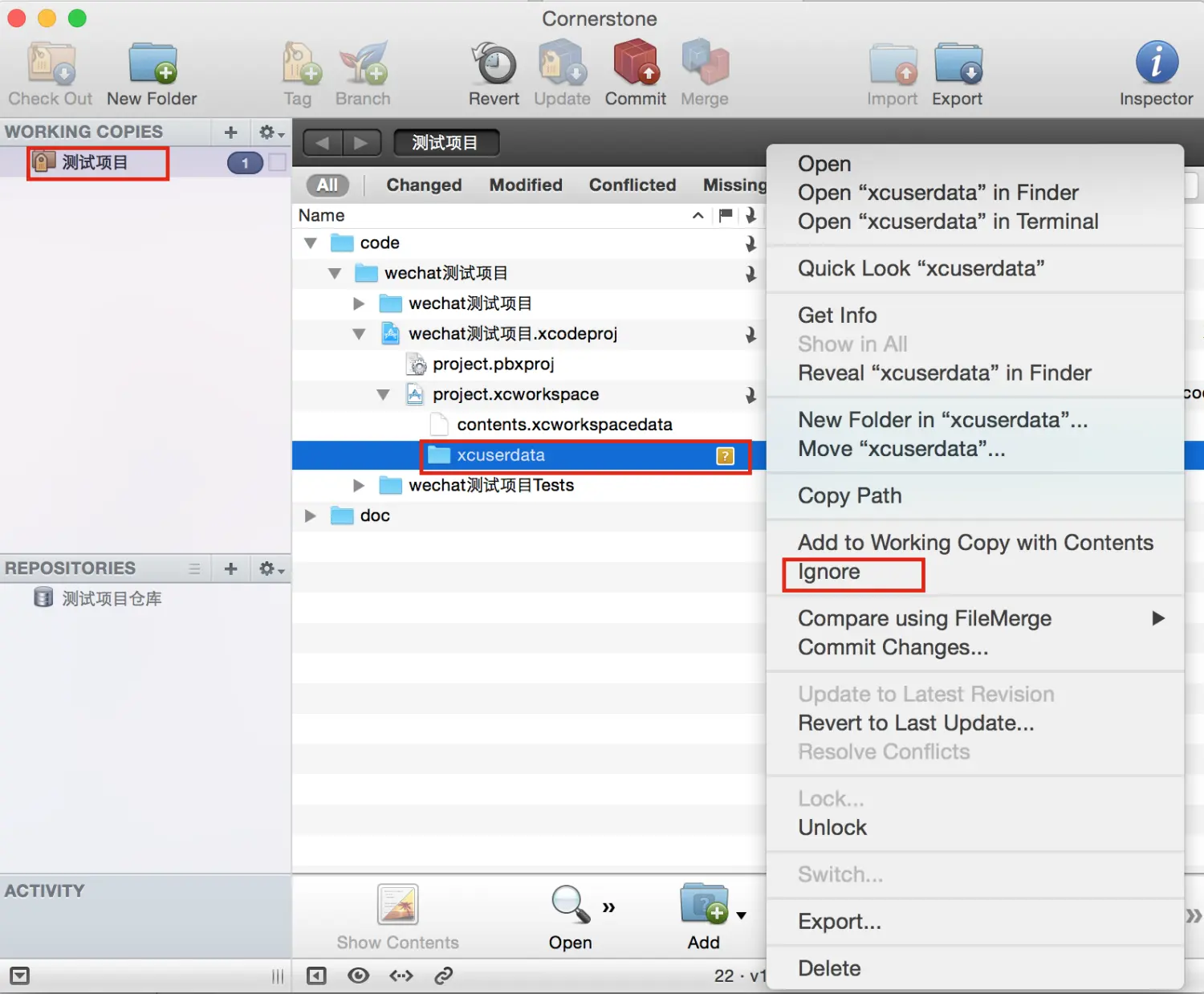Click the Branch toolbar icon
1204x994 pixels.
click(x=363, y=63)
